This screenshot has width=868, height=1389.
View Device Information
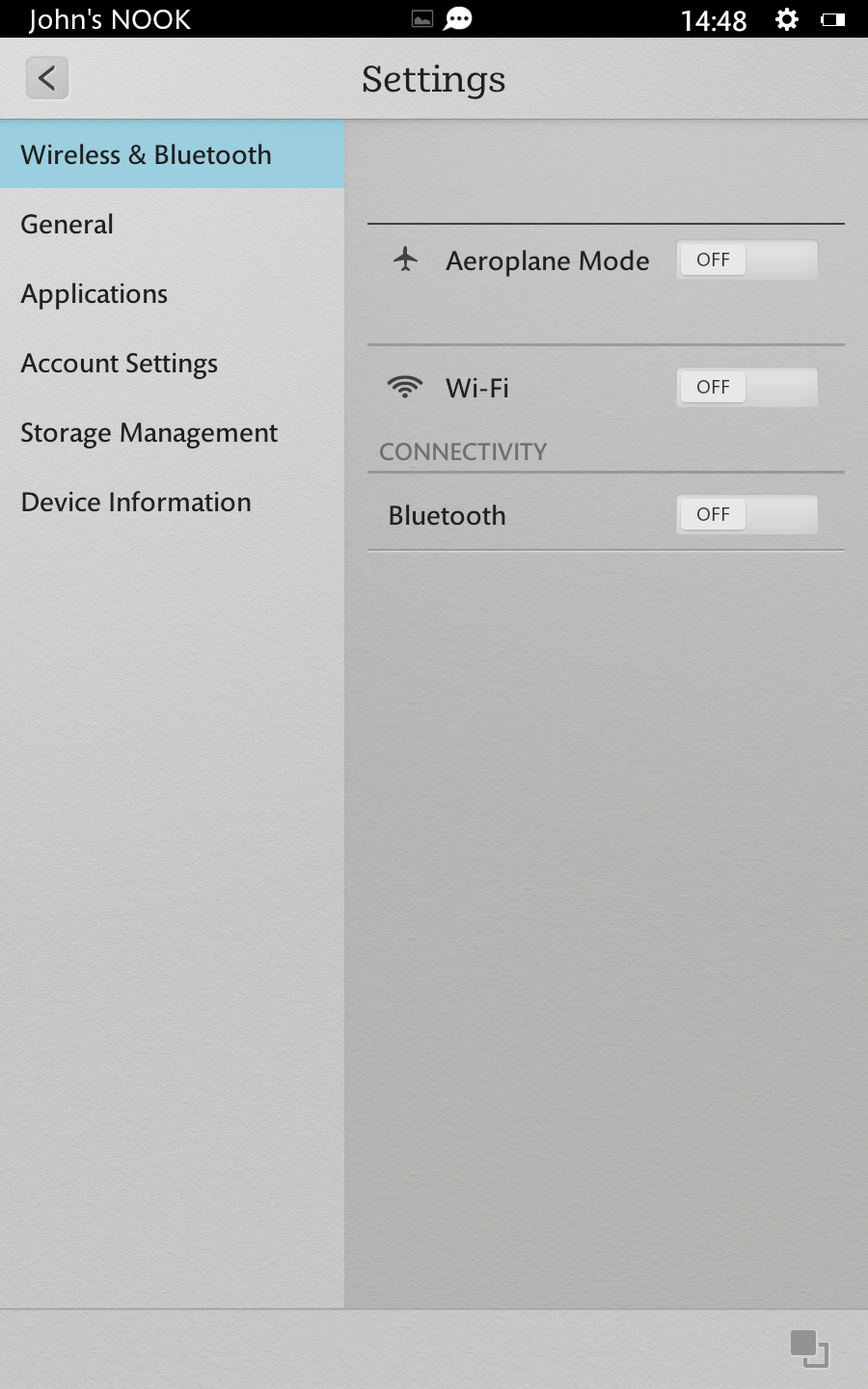click(136, 503)
